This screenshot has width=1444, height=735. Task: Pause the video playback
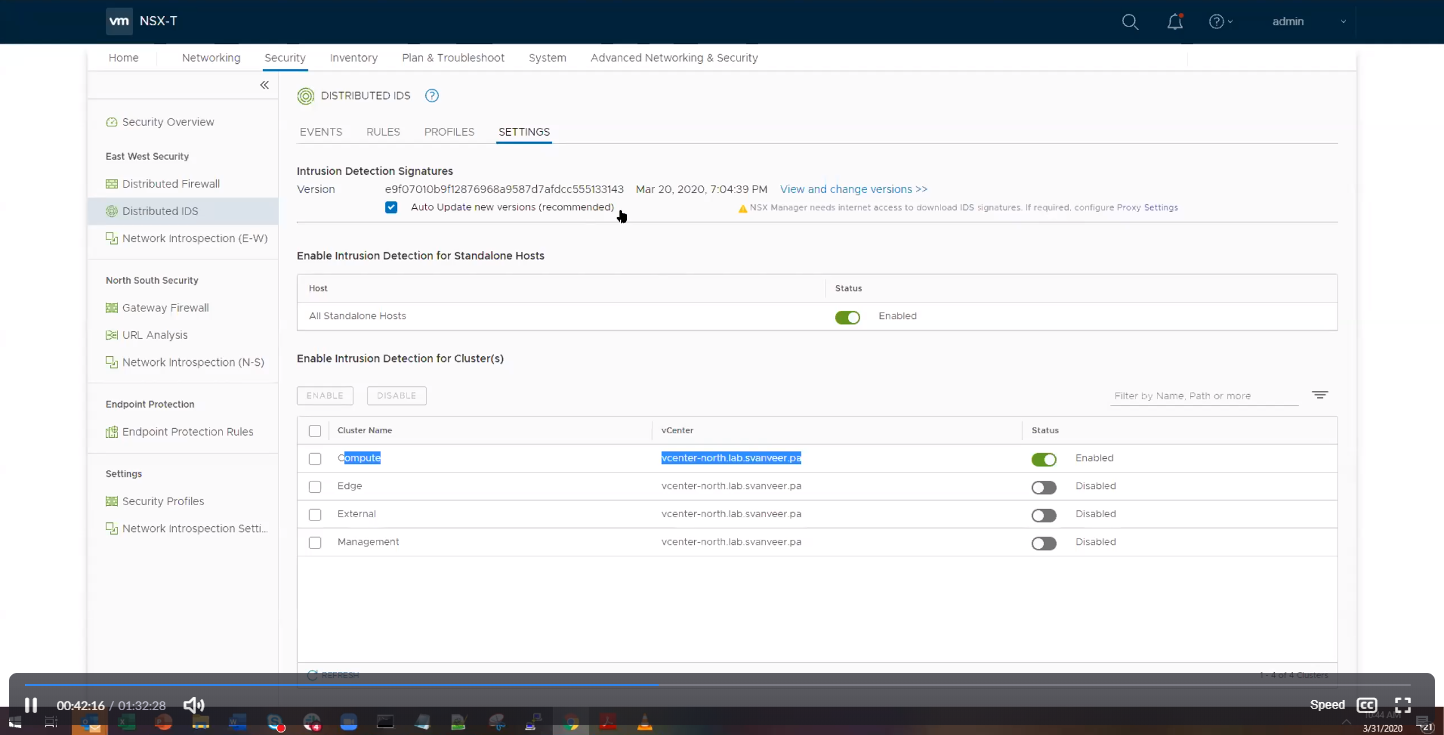pos(31,705)
